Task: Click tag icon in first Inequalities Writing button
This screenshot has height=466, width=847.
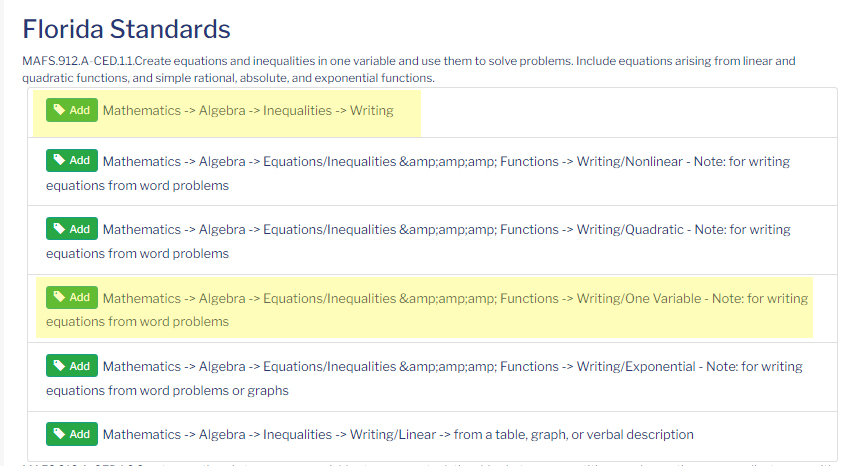Action: pos(59,110)
